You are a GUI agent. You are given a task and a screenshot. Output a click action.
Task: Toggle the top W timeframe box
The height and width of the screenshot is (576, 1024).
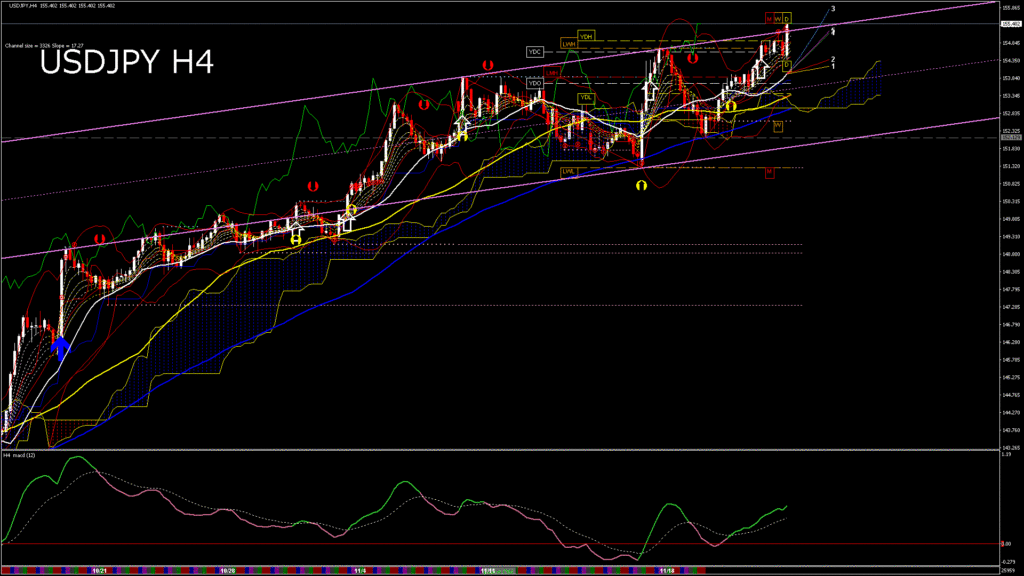[x=777, y=19]
